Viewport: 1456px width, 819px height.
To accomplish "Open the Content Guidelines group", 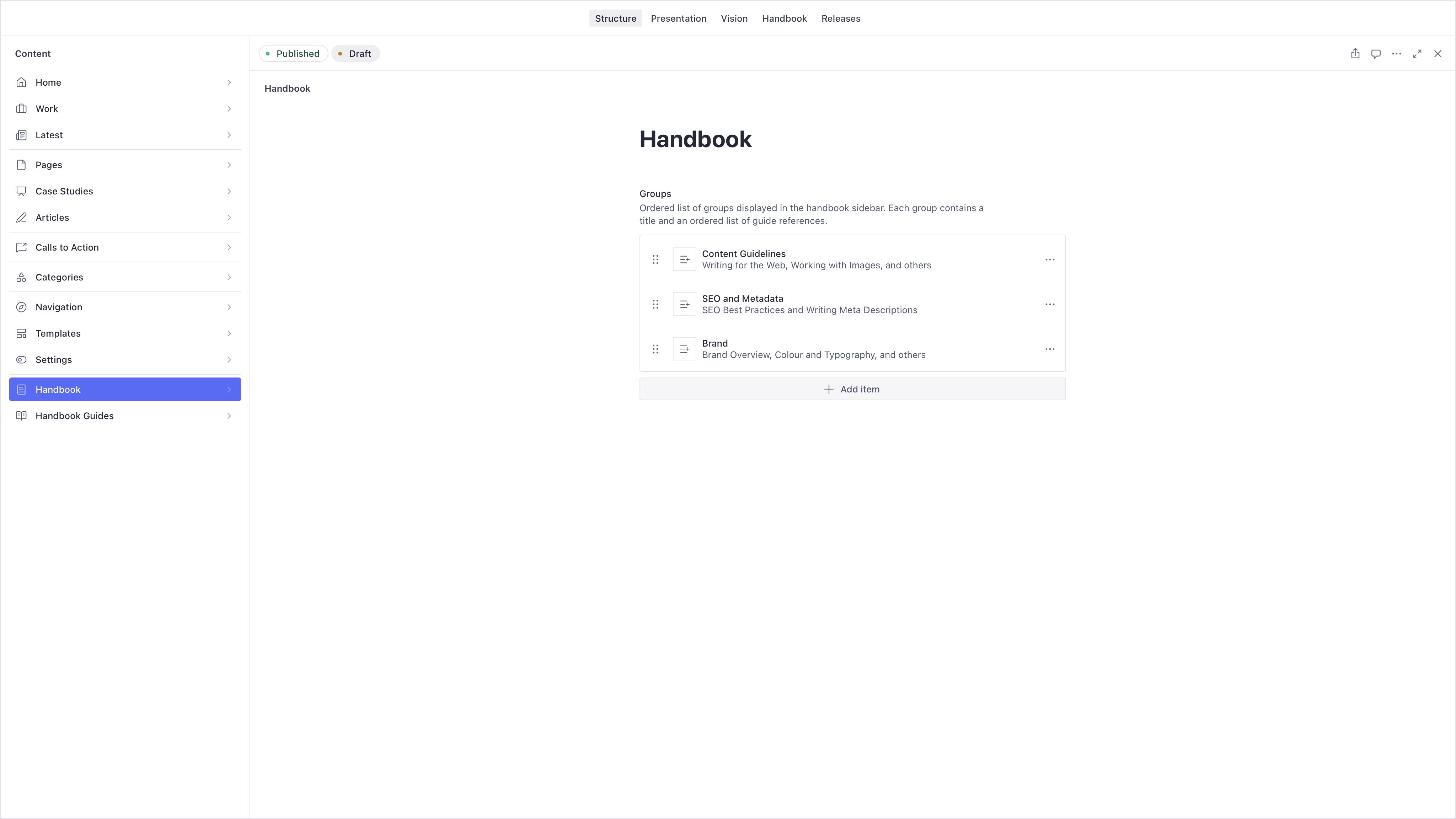I will point(852,259).
